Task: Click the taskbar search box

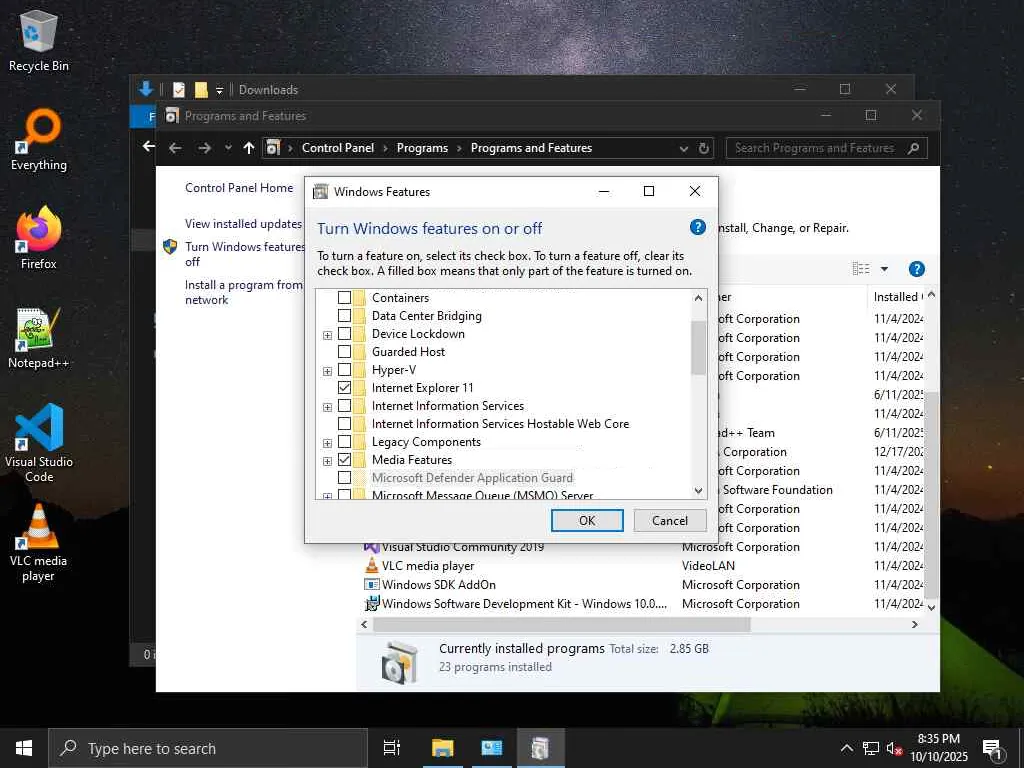Action: [x=208, y=748]
